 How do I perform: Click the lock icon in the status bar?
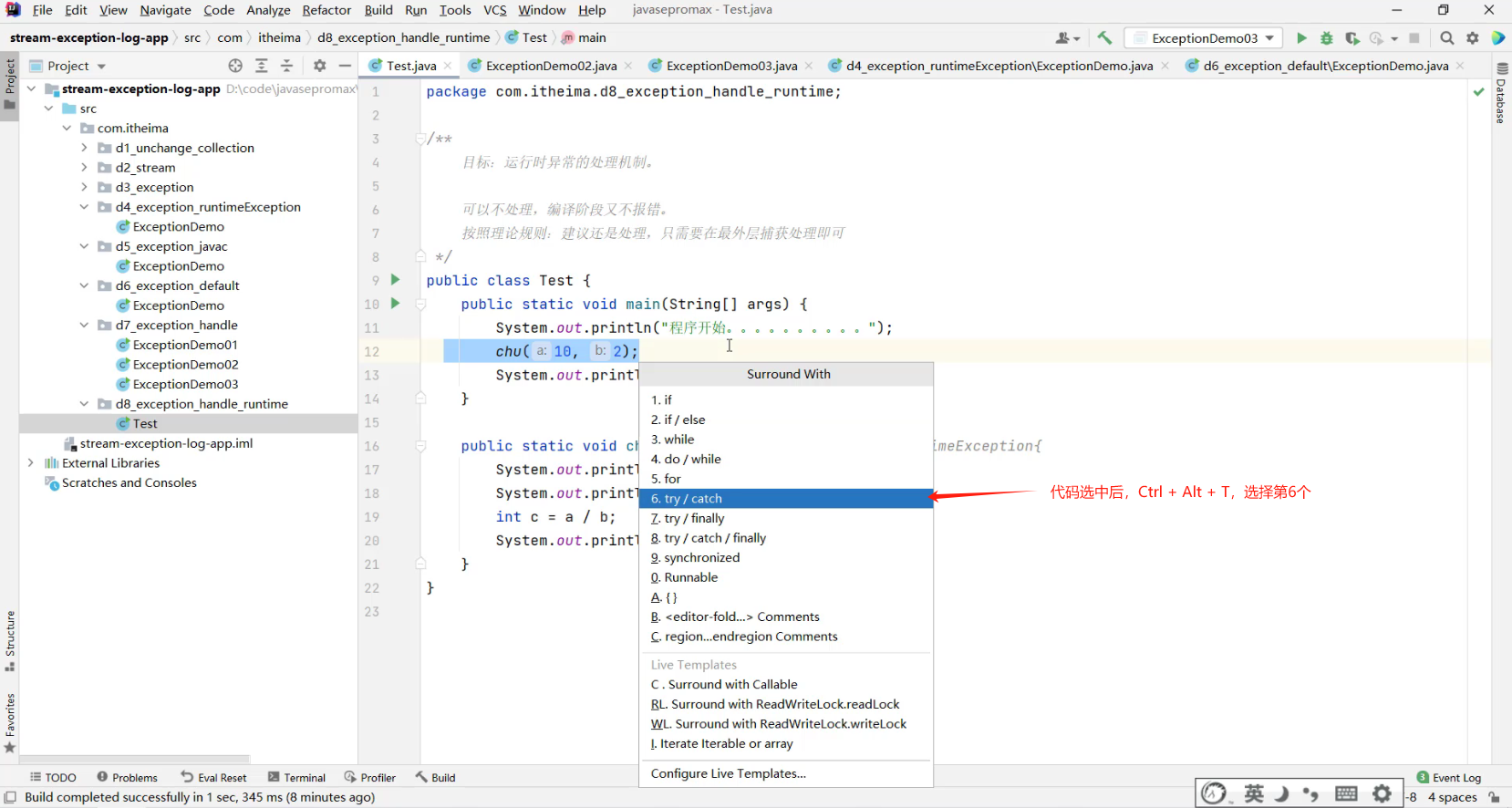[x=1494, y=797]
